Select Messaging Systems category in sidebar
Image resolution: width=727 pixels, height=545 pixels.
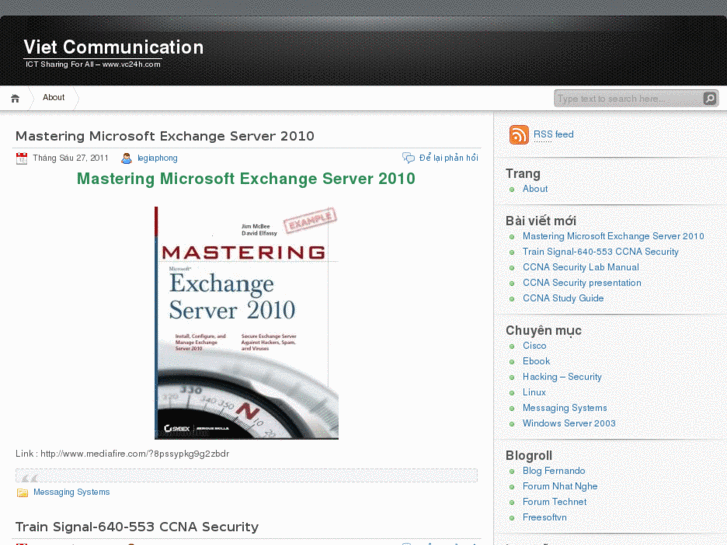(x=565, y=408)
